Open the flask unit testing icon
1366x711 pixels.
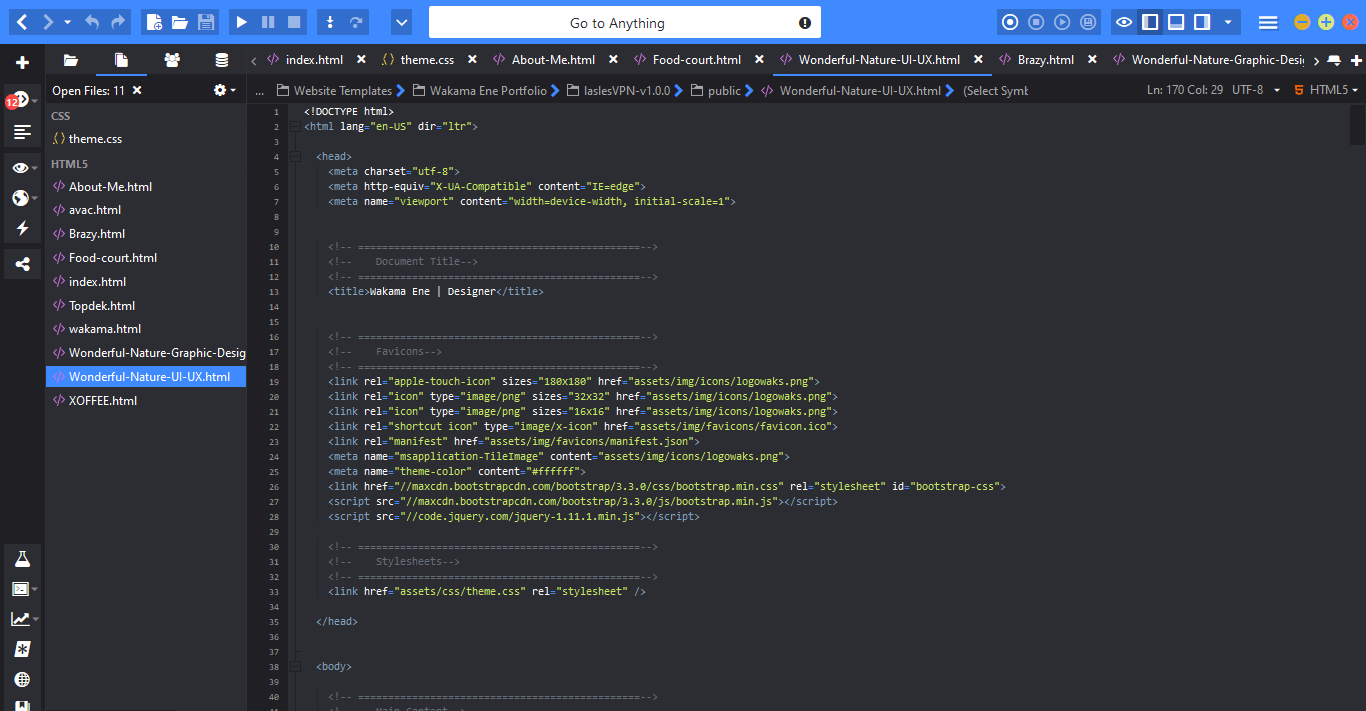coord(22,559)
